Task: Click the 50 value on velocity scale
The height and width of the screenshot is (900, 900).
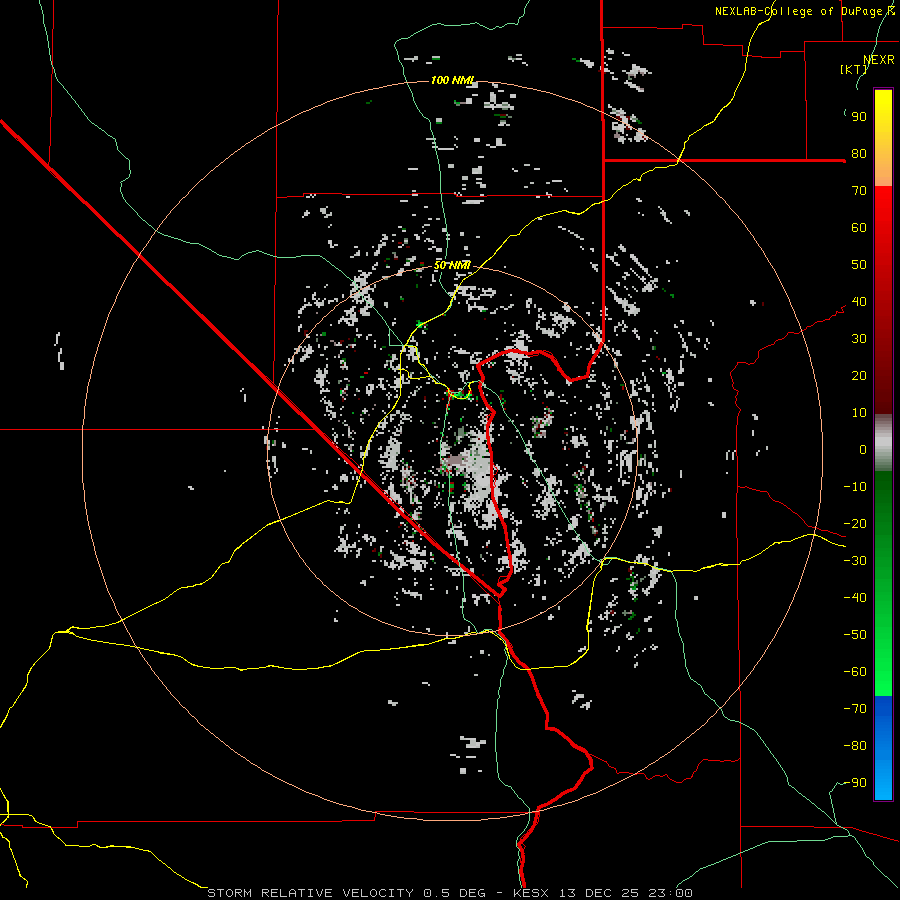Action: tap(859, 265)
